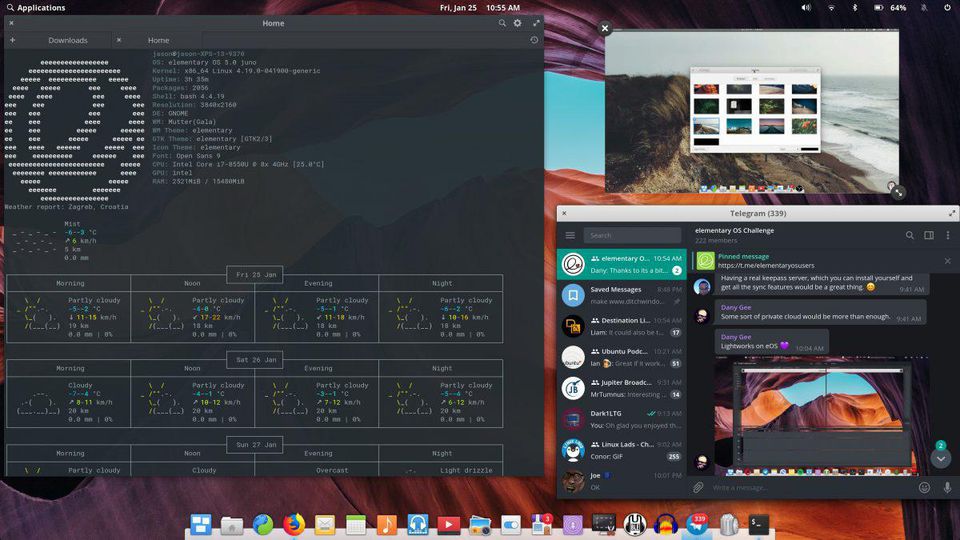This screenshot has width=960, height=540.
Task: Dismiss the pinned message bar
Action: (947, 261)
